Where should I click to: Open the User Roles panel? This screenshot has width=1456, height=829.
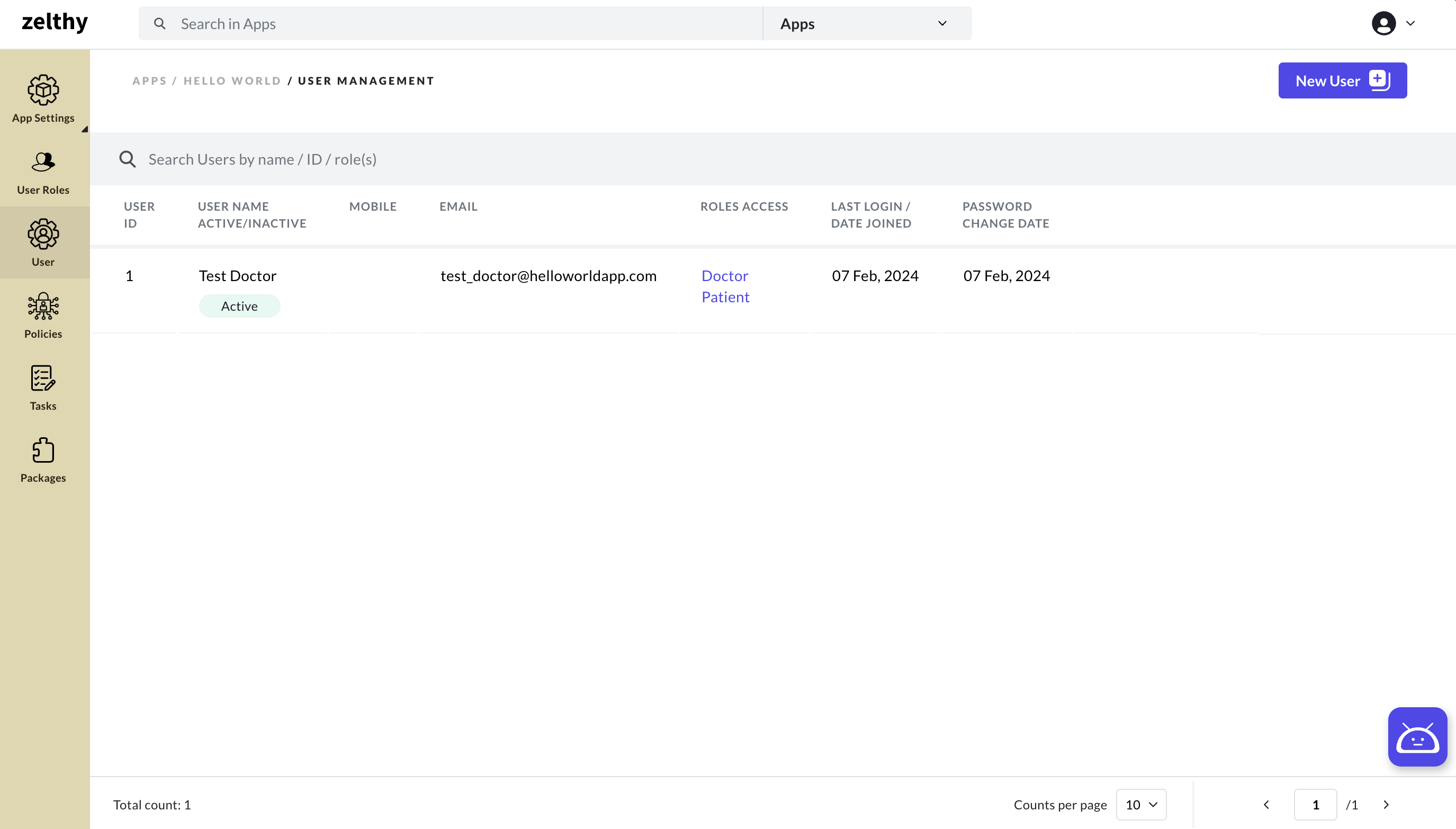pos(43,171)
